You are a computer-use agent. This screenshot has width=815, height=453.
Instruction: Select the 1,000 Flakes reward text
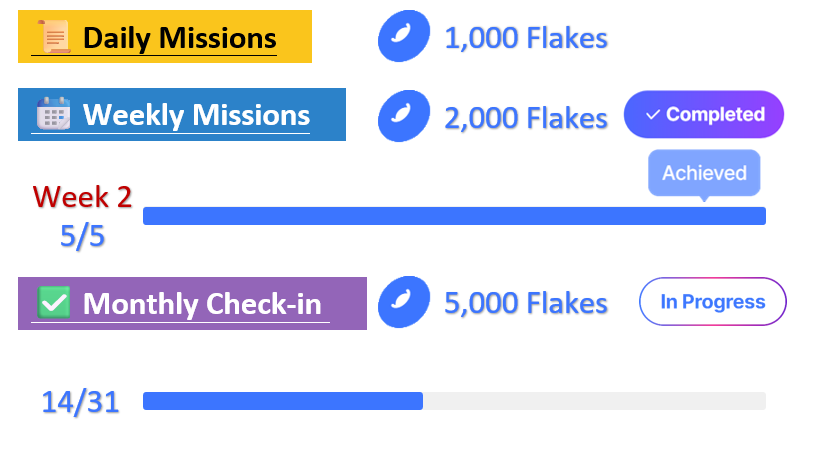(526, 38)
